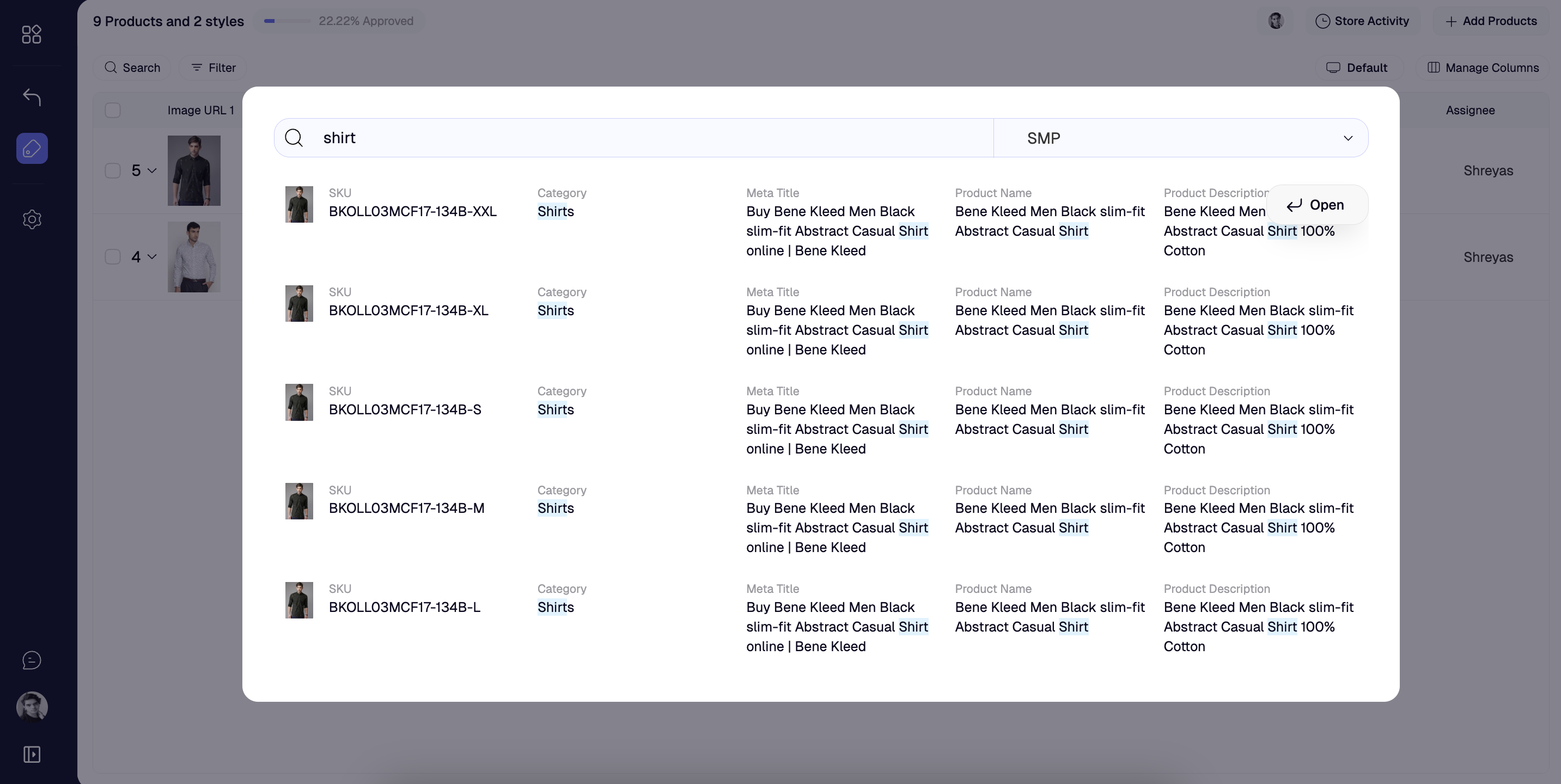Check the row with 5 variants
This screenshot has height=784, width=1561.
coord(113,171)
